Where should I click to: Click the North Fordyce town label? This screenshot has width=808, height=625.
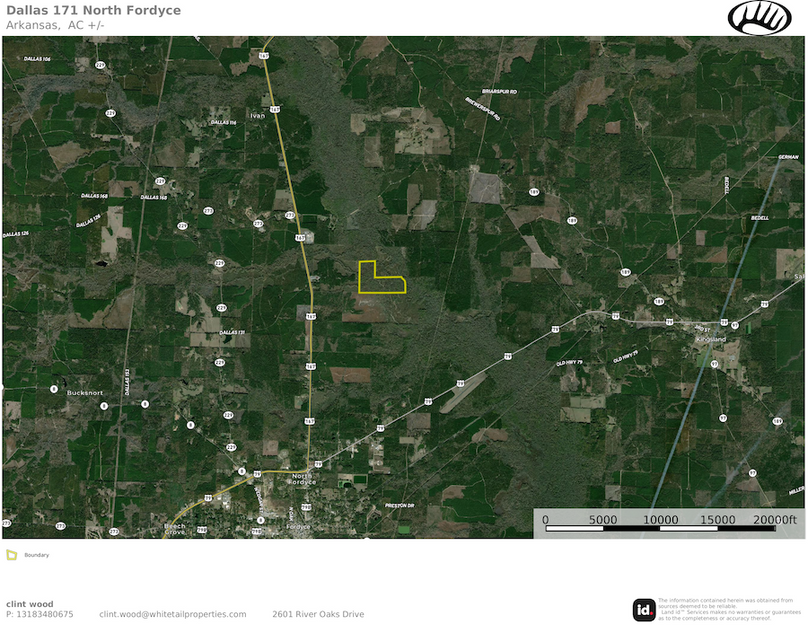pyautogui.click(x=303, y=479)
